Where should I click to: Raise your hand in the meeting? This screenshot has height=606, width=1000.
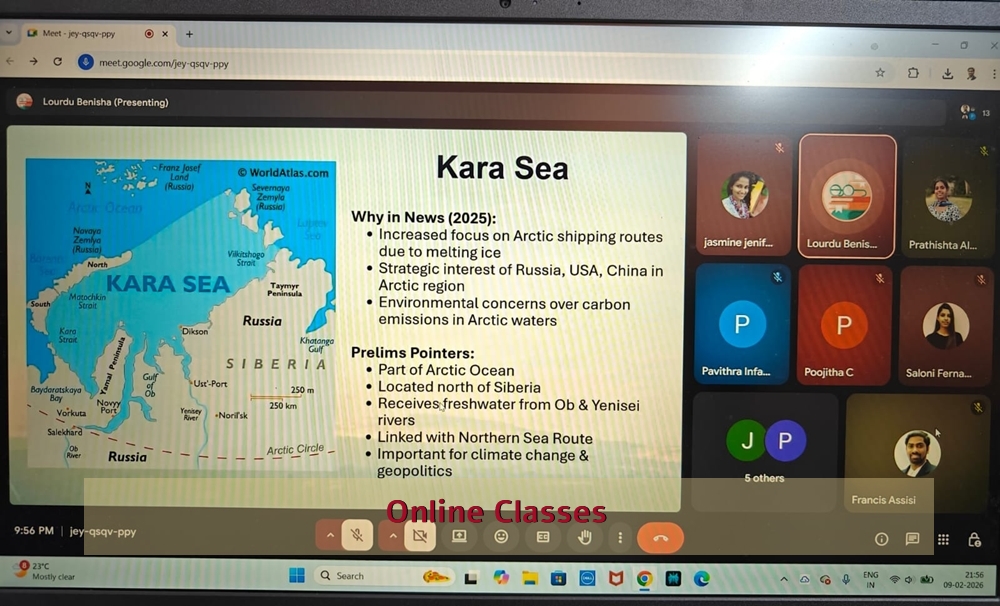(x=585, y=537)
